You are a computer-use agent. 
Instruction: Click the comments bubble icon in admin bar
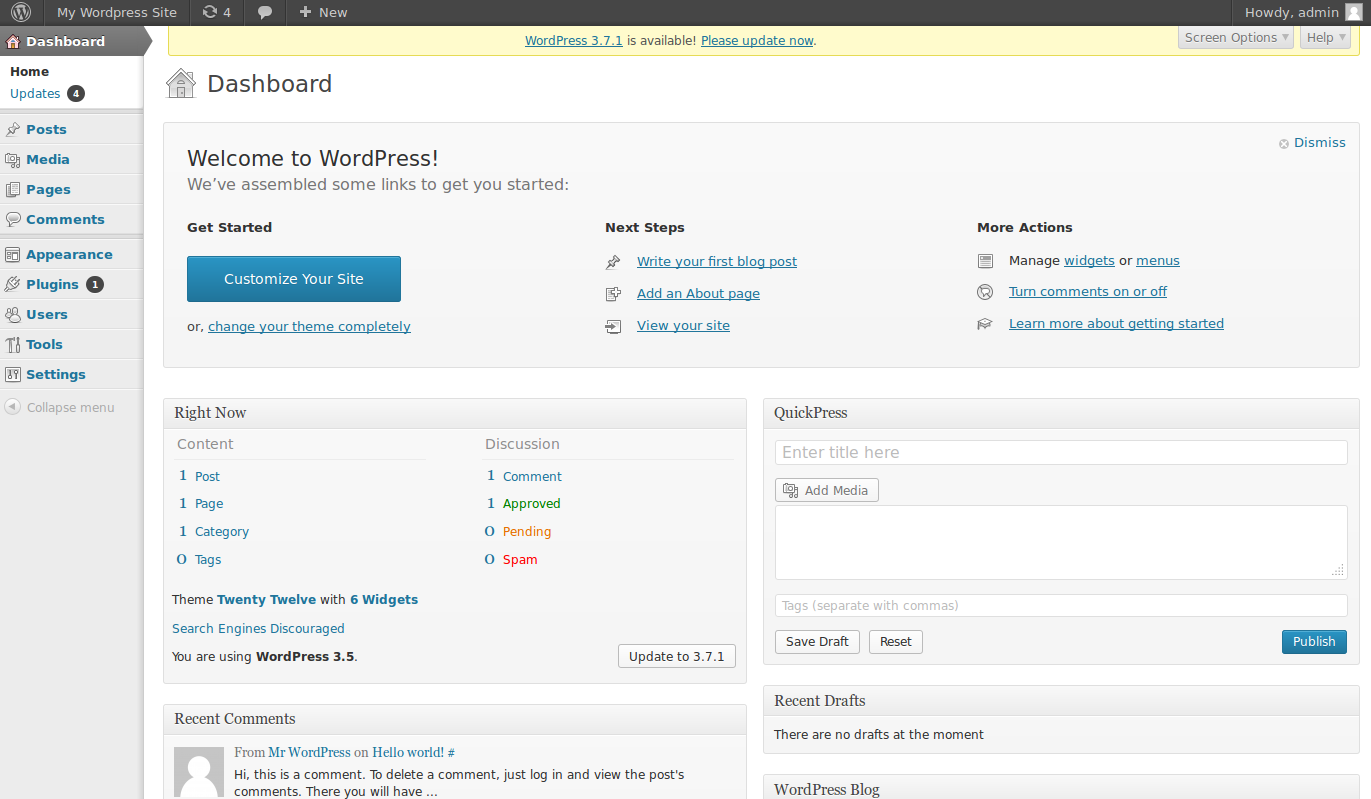tap(264, 12)
